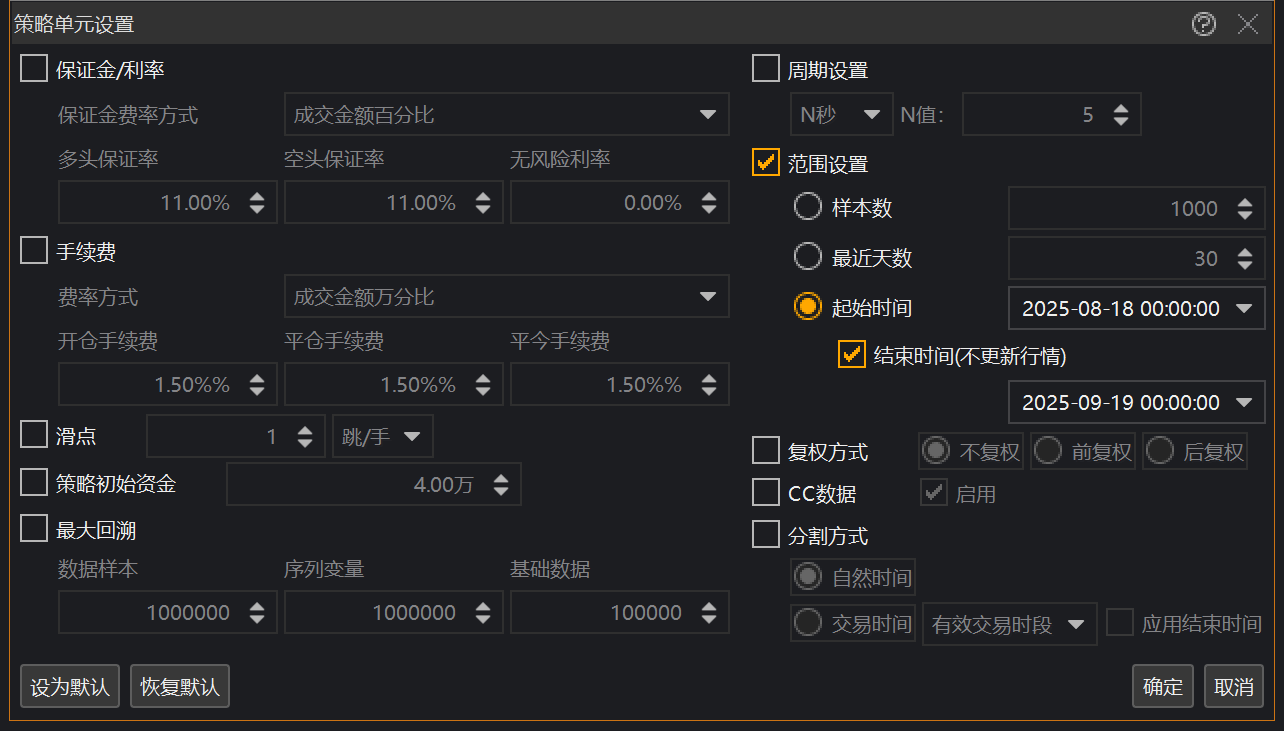Open the N秒 period unit dropdown
The width and height of the screenshot is (1284, 731).
tap(841, 115)
